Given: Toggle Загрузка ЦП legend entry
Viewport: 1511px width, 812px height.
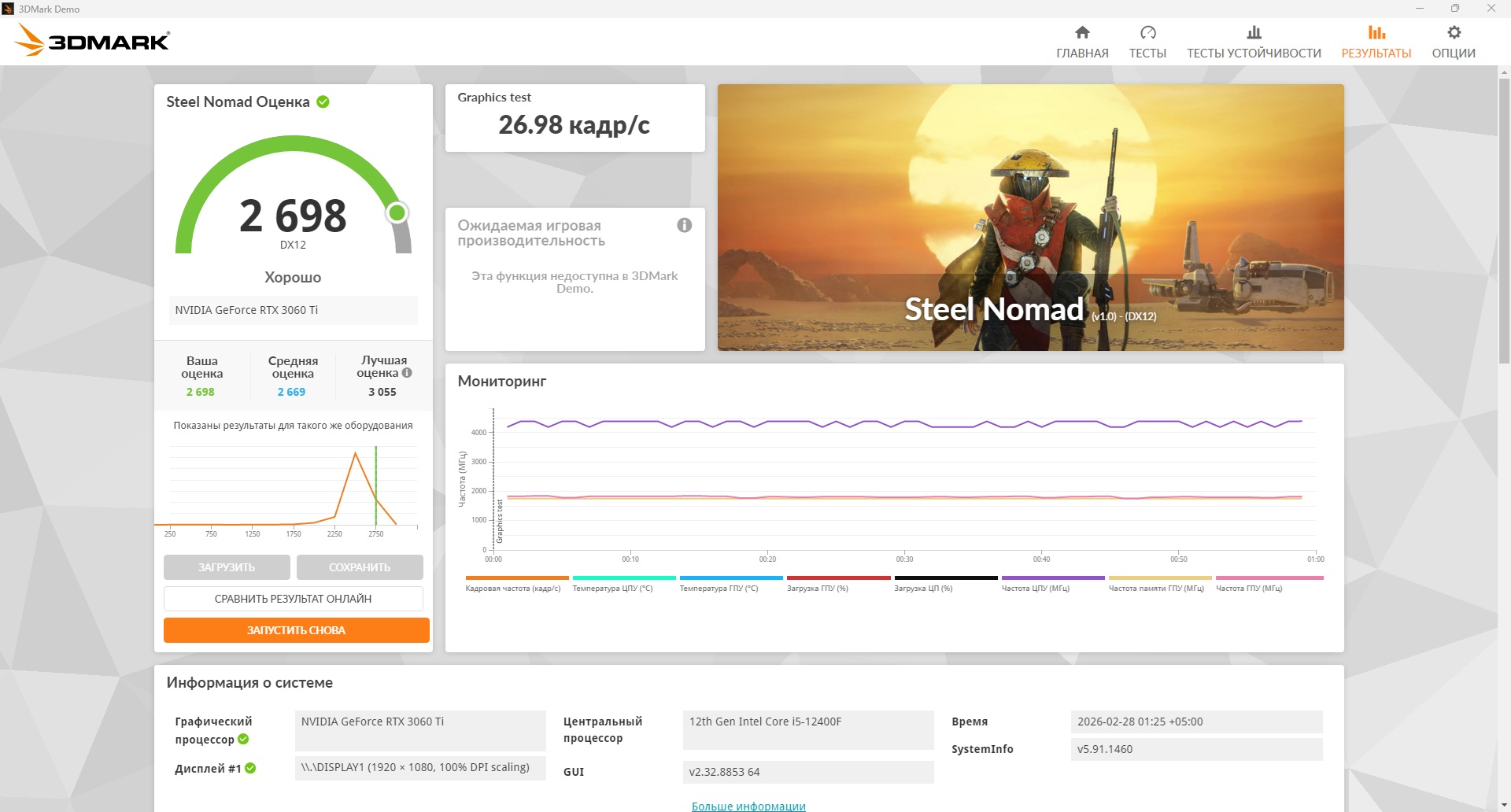Looking at the screenshot, I should click(x=945, y=583).
